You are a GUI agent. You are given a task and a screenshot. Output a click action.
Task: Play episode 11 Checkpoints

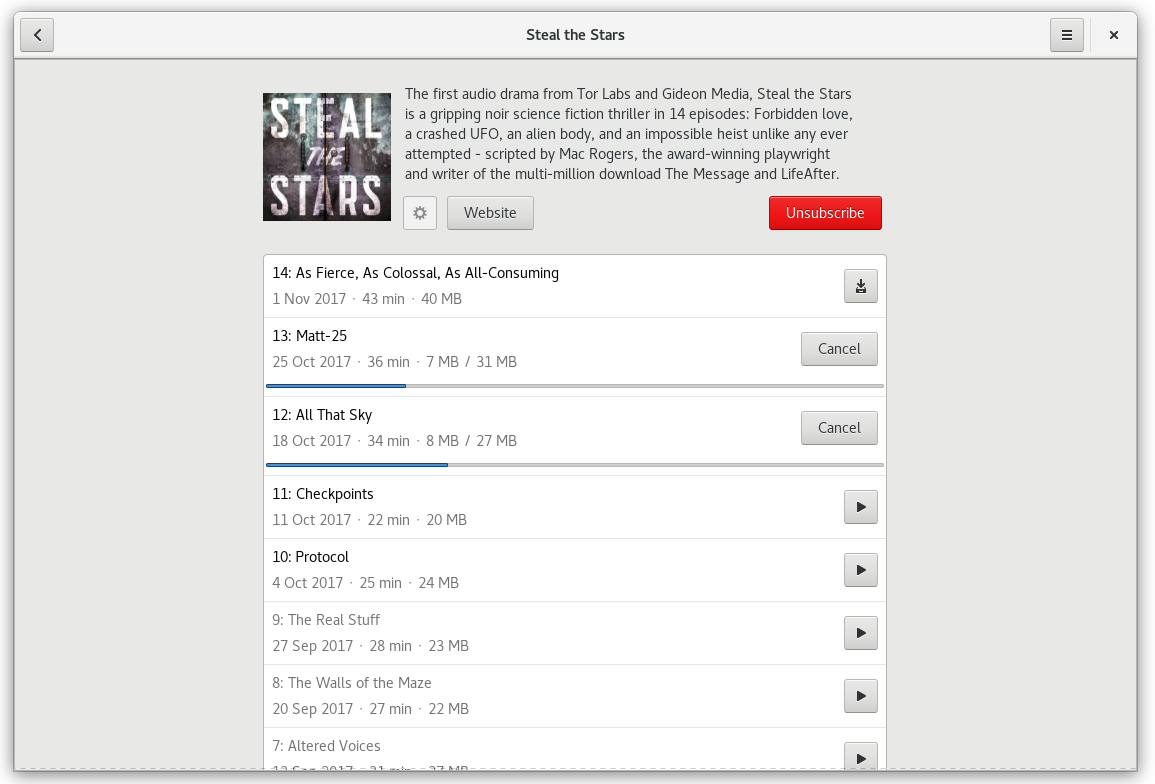point(860,507)
